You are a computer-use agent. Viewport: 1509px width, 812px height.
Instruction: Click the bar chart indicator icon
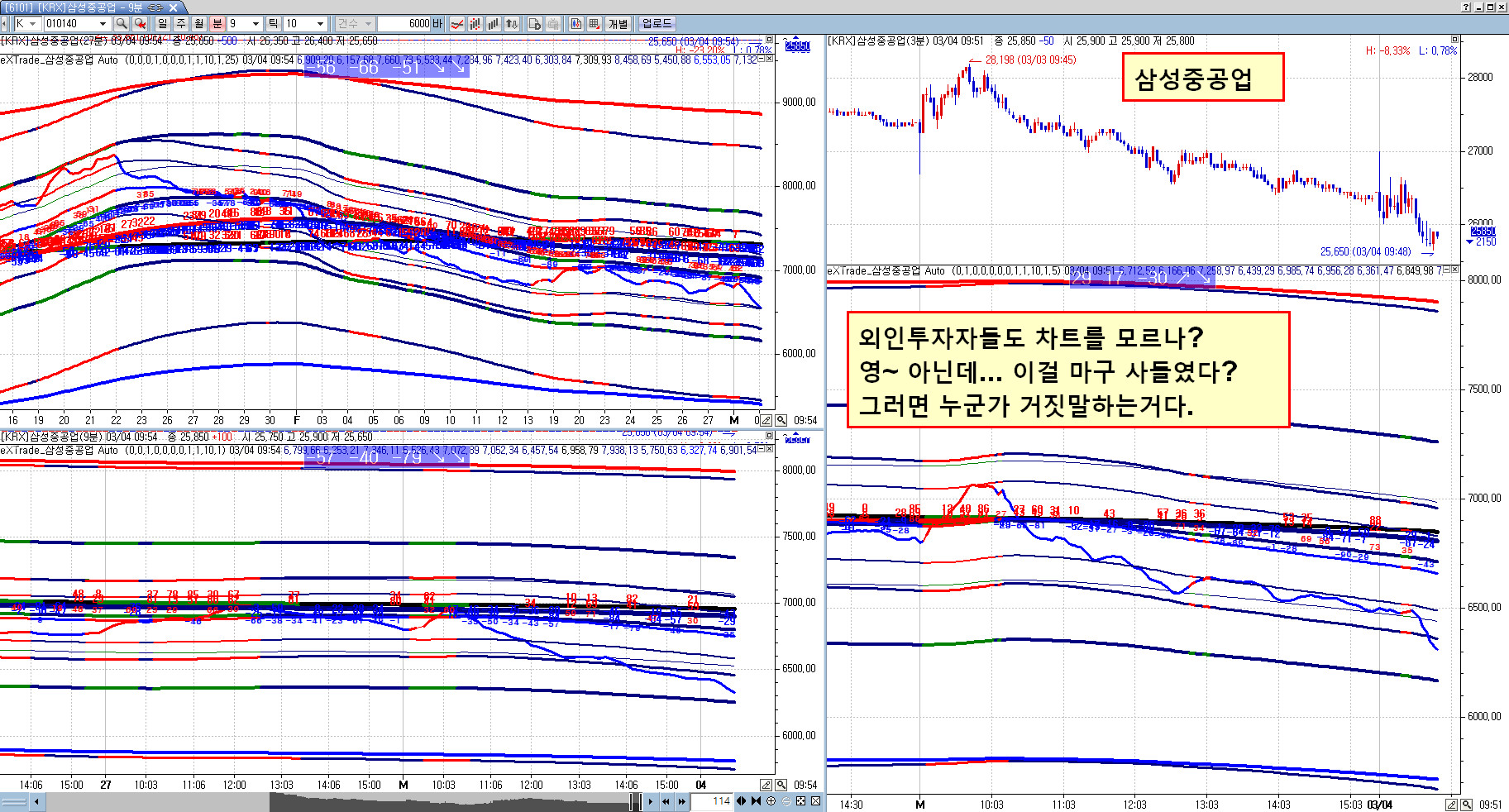[494, 24]
